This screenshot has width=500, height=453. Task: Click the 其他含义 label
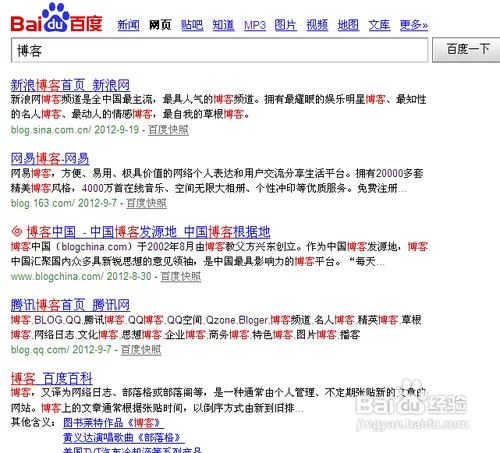click(33, 422)
